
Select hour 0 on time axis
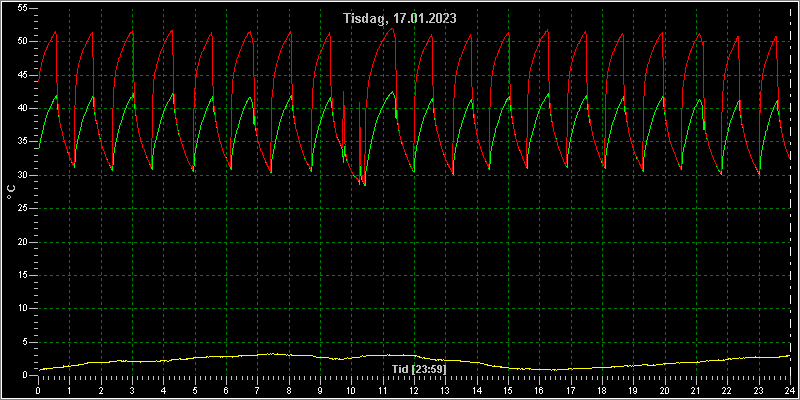coord(38,390)
